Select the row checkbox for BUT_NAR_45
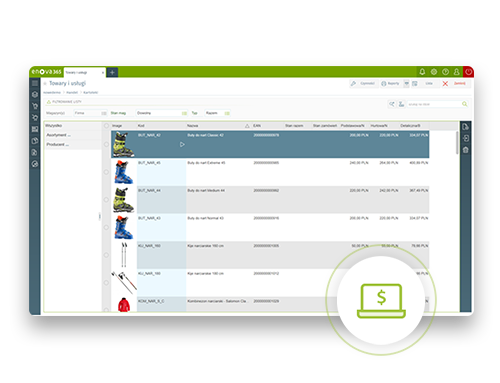This screenshot has width=500, height=383. coord(106,172)
